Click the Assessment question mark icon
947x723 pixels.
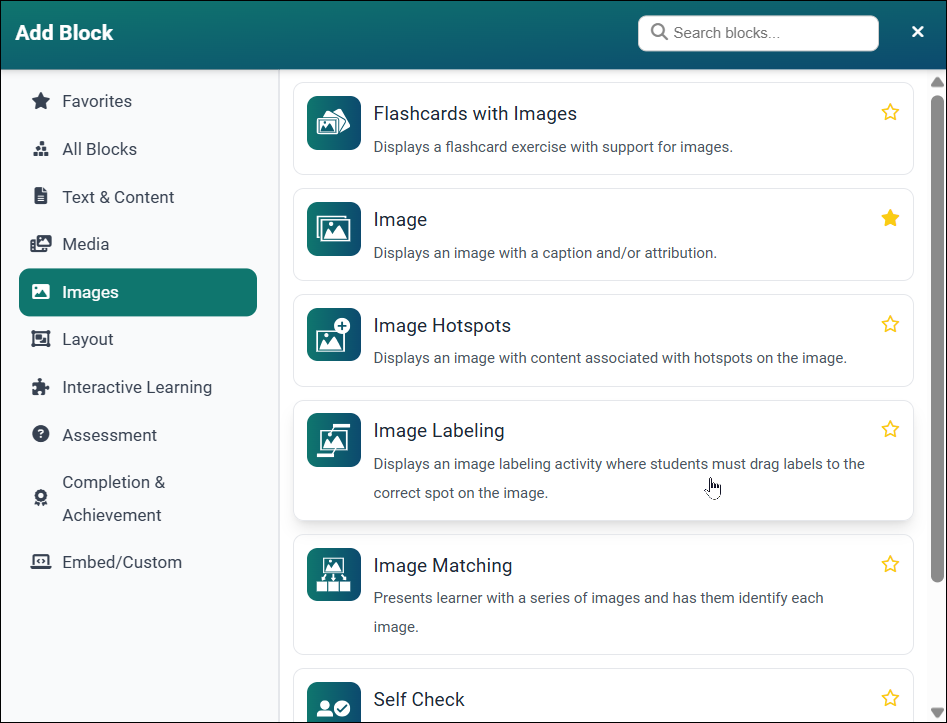pos(40,435)
